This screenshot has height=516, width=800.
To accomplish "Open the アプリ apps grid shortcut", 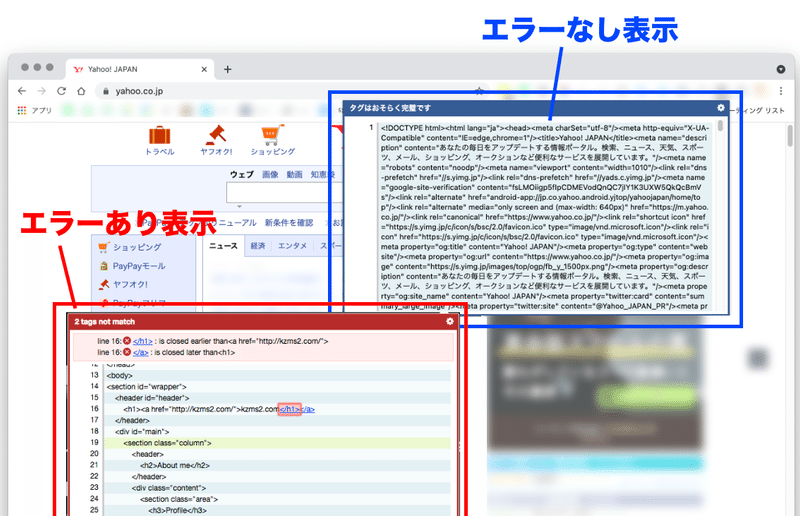I will point(34,110).
